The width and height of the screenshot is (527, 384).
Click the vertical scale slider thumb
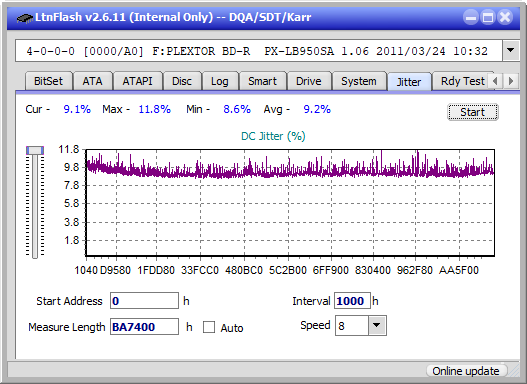(x=35, y=150)
